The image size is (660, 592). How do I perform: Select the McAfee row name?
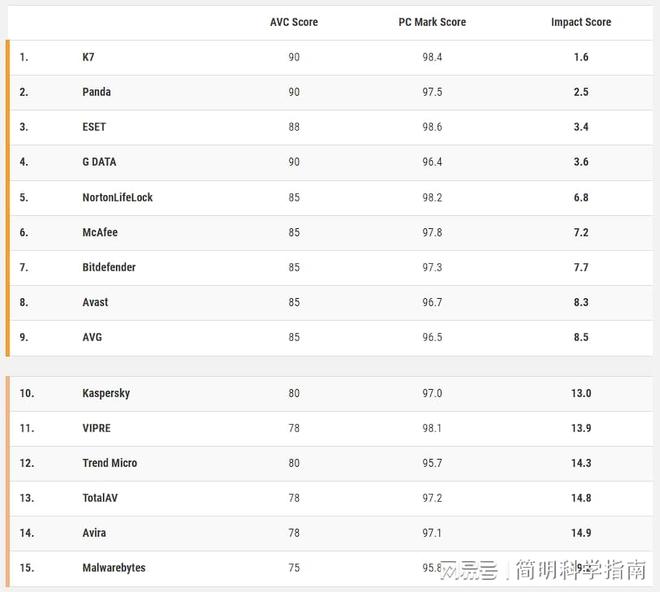coord(100,232)
